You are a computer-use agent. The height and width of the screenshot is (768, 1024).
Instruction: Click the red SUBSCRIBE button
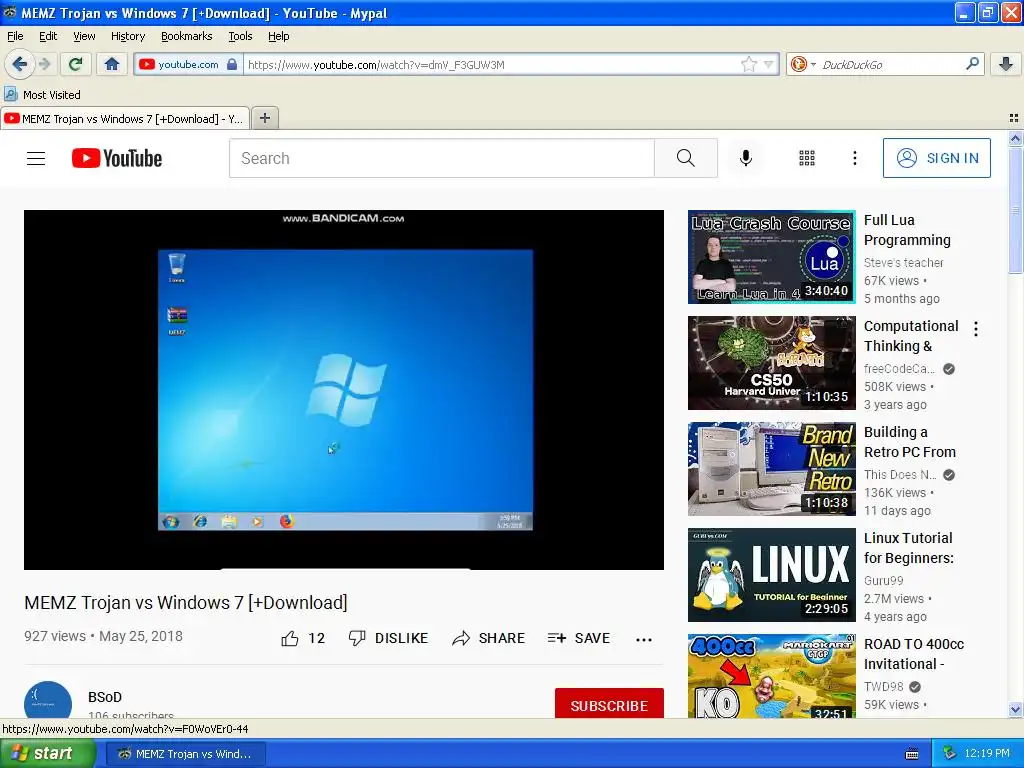tap(609, 703)
